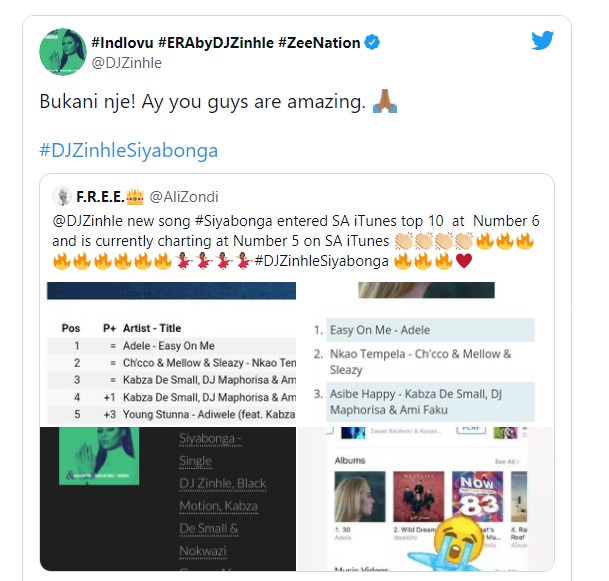Click the Westlife Wild Dreams album cover
Image resolution: width=609 pixels, height=581 pixels.
tap(419, 496)
